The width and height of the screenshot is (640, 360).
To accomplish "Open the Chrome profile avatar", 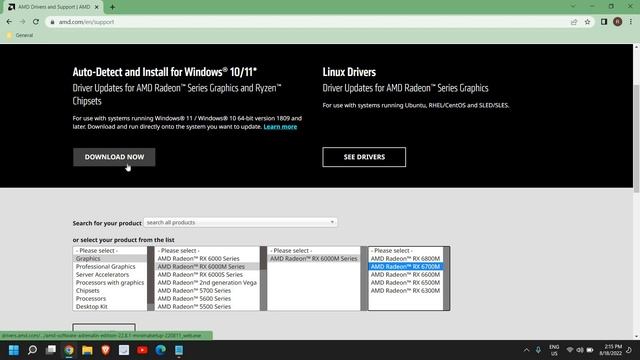I will coord(618,22).
